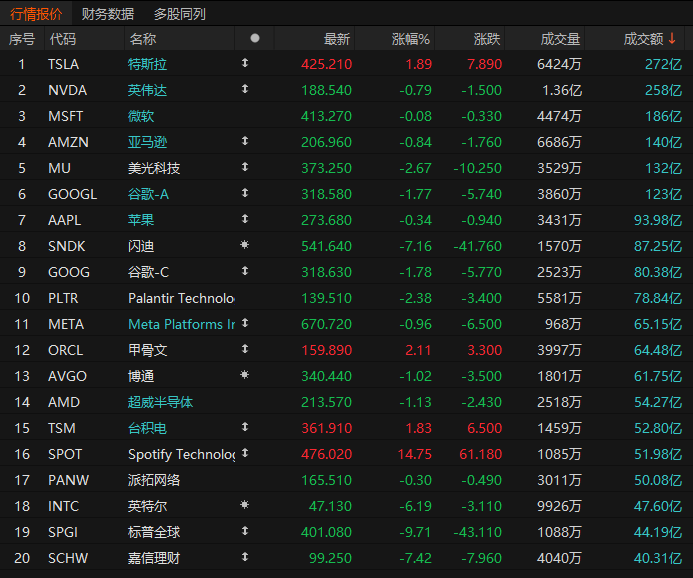Viewport: 693px width, 578px height.
Task: Click the up-down marker in META row
Action: coord(245,323)
